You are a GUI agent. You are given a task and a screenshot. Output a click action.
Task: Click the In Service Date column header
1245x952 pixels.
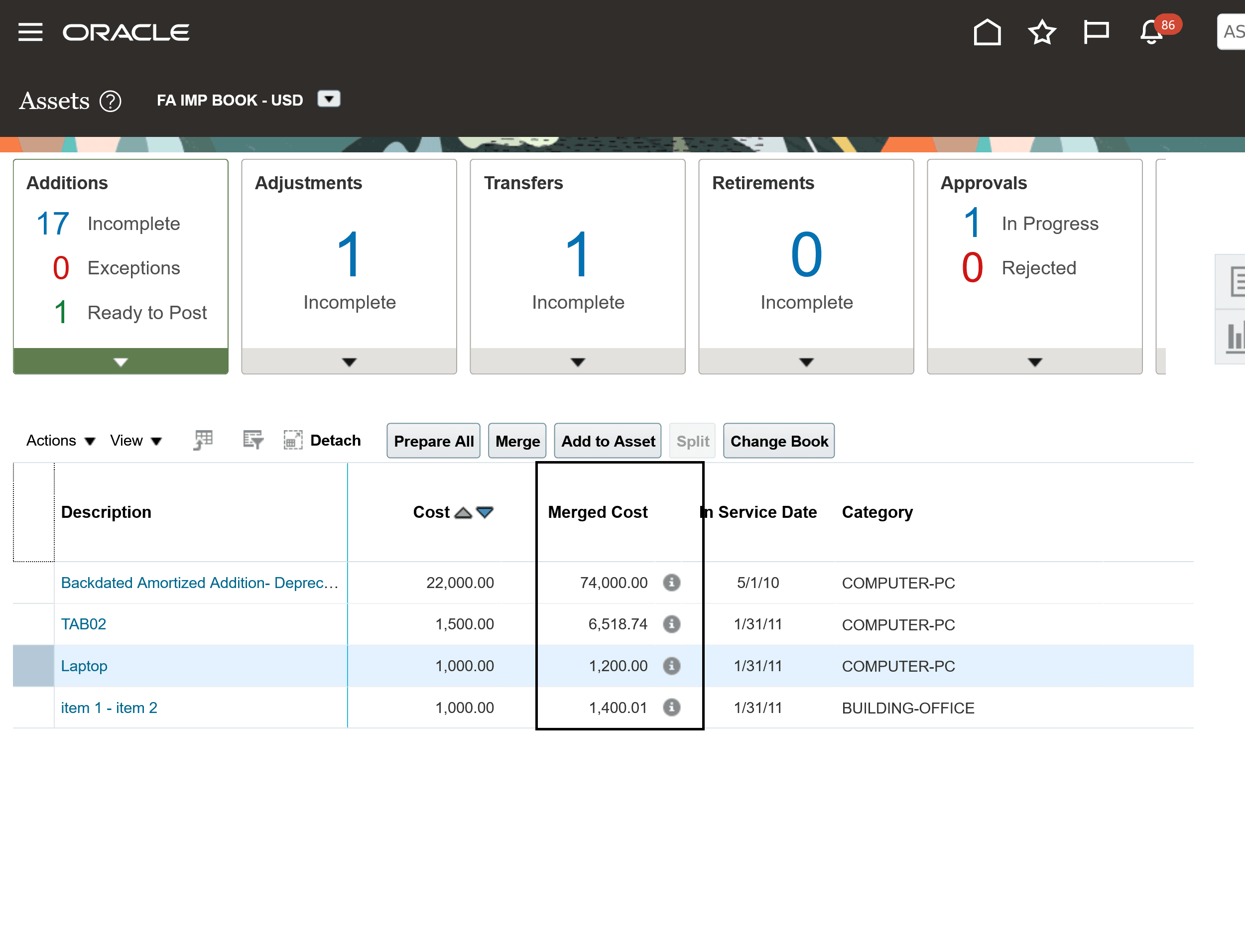click(x=759, y=512)
